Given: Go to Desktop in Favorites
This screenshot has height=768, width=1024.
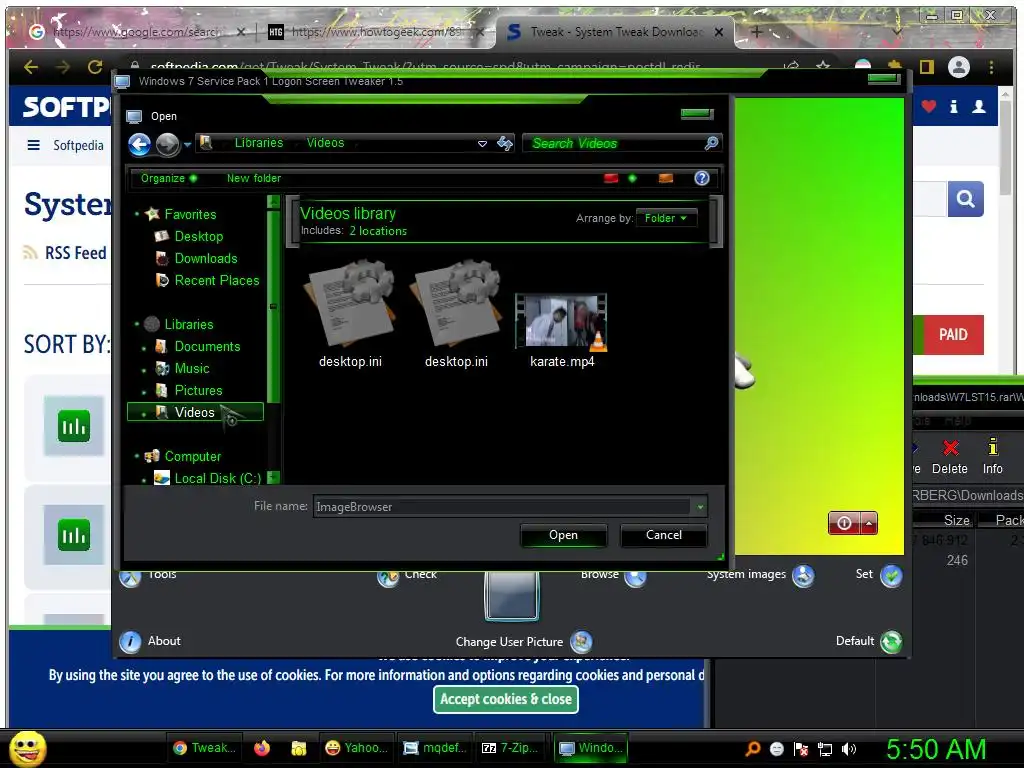Looking at the screenshot, I should (199, 236).
